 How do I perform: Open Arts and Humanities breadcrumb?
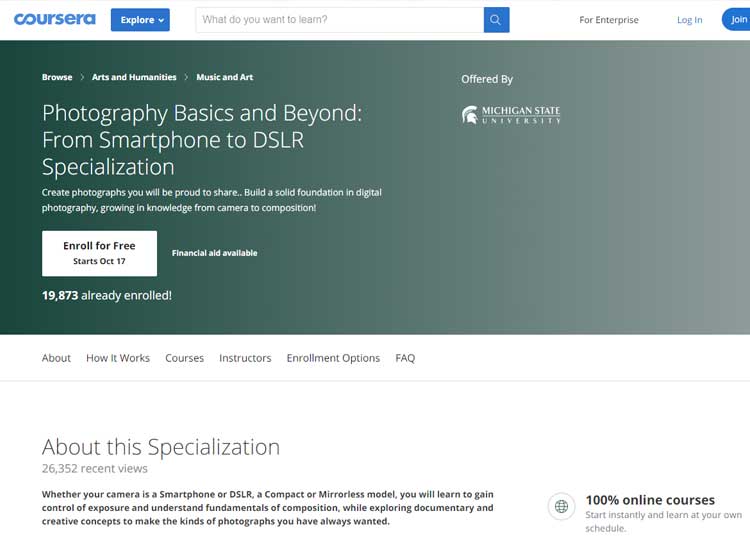[x=134, y=77]
